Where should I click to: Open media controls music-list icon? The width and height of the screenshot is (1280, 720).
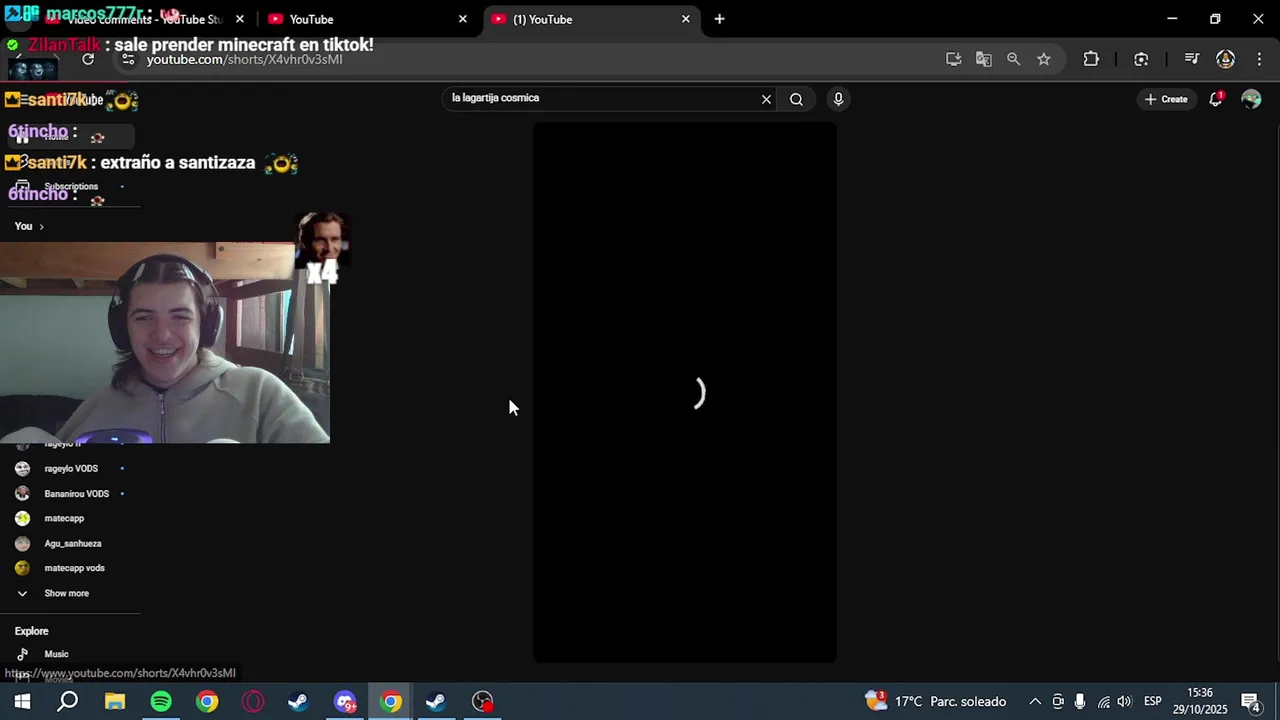click(1191, 59)
